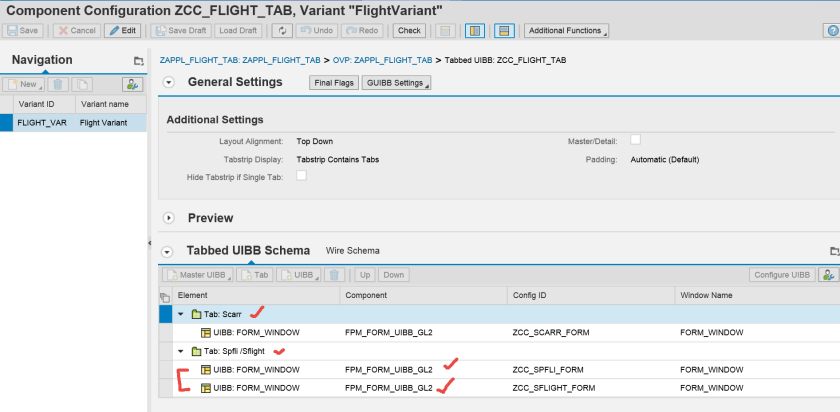Click the ZCC_SFLIGHT_FORM config ID cell
This screenshot has height=412, width=840.
(591, 388)
